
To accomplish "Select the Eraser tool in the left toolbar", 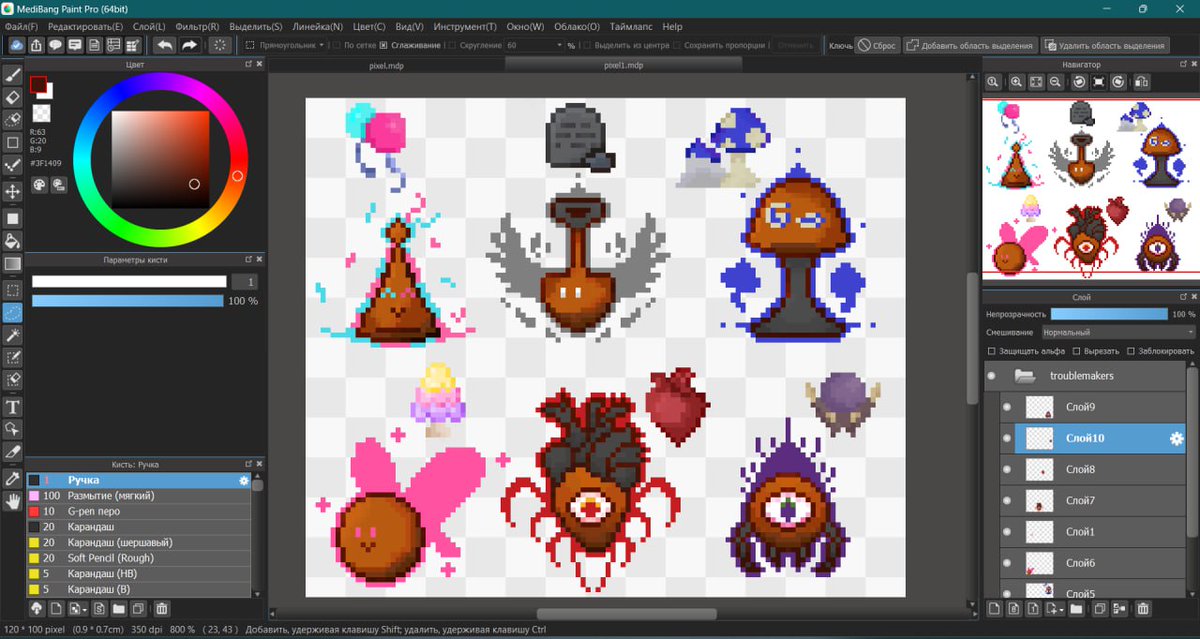I will pos(13,97).
